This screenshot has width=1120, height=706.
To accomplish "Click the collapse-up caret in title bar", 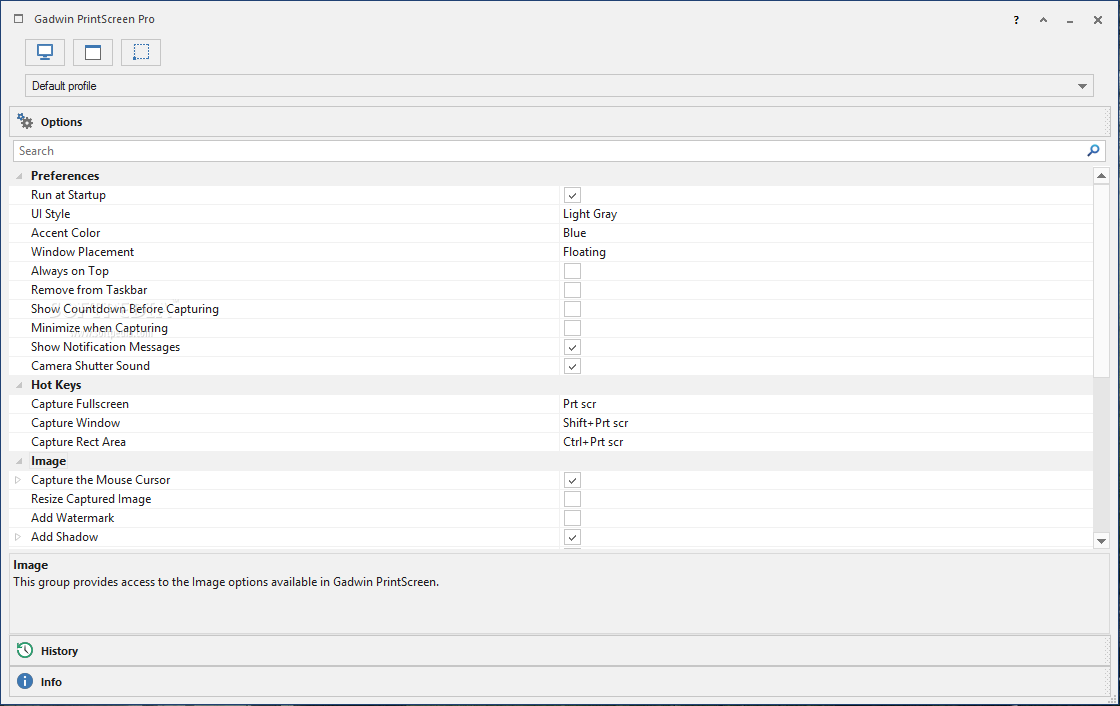I will click(1044, 20).
